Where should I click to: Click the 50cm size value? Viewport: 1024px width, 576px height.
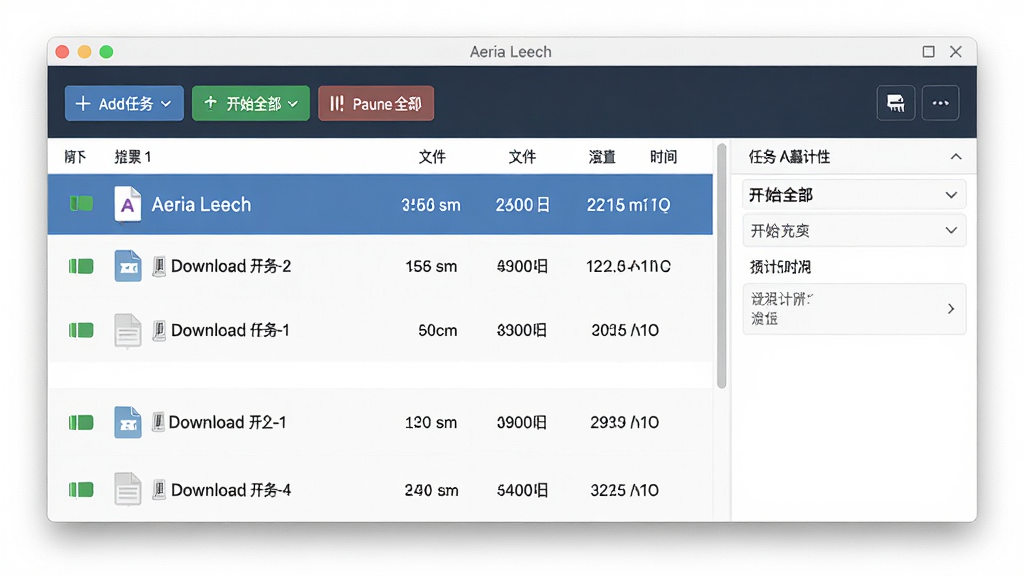(438, 330)
